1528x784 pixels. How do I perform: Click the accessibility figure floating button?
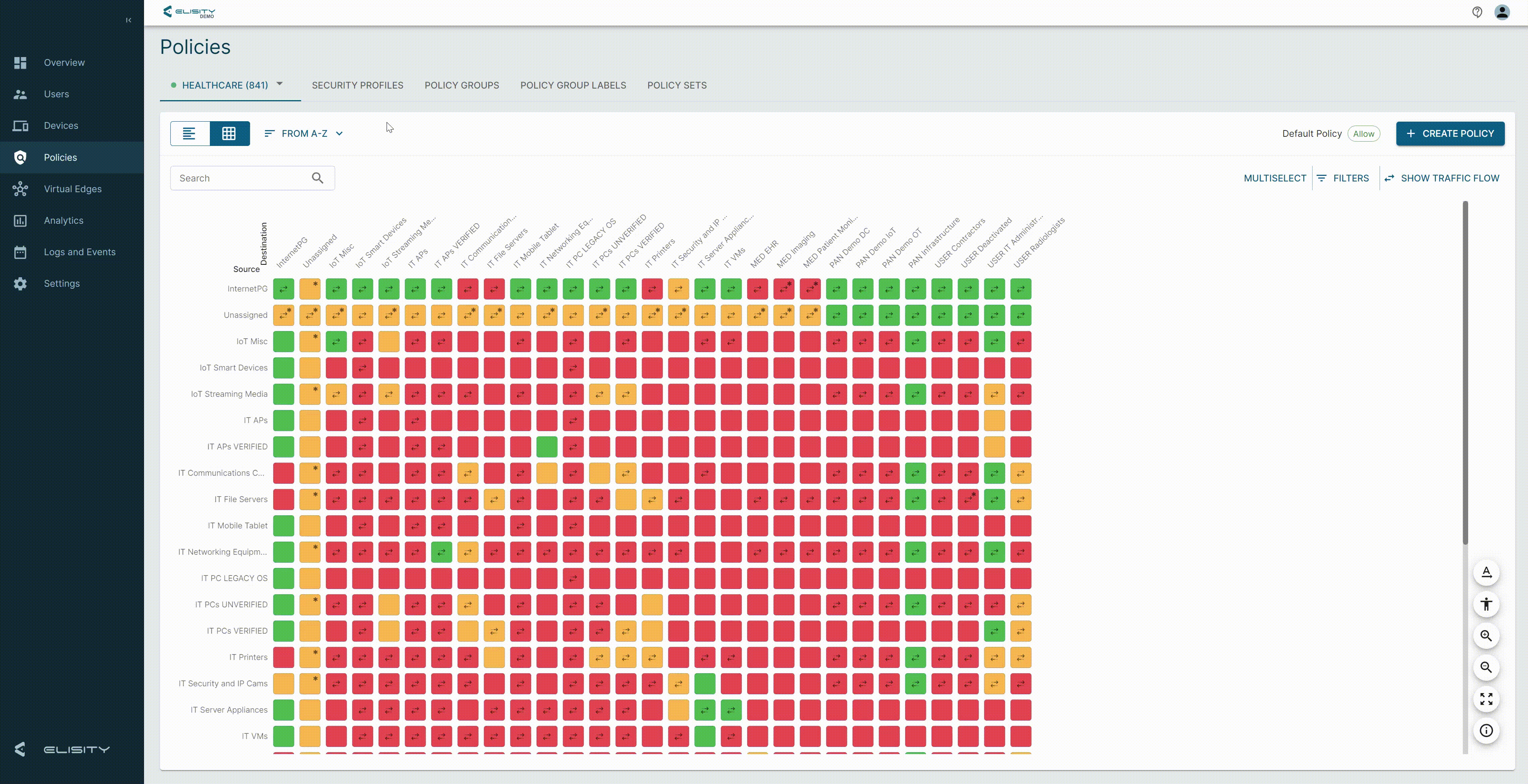click(1485, 604)
